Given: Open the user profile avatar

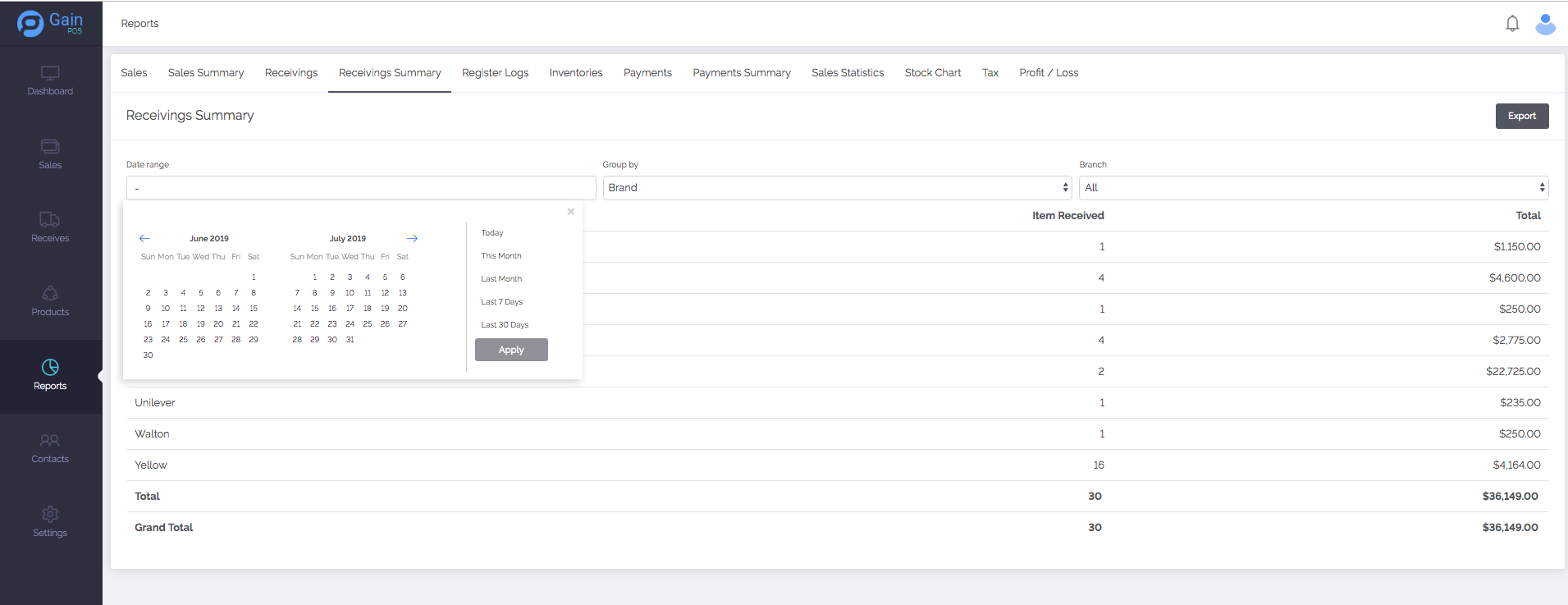Looking at the screenshot, I should (1545, 24).
